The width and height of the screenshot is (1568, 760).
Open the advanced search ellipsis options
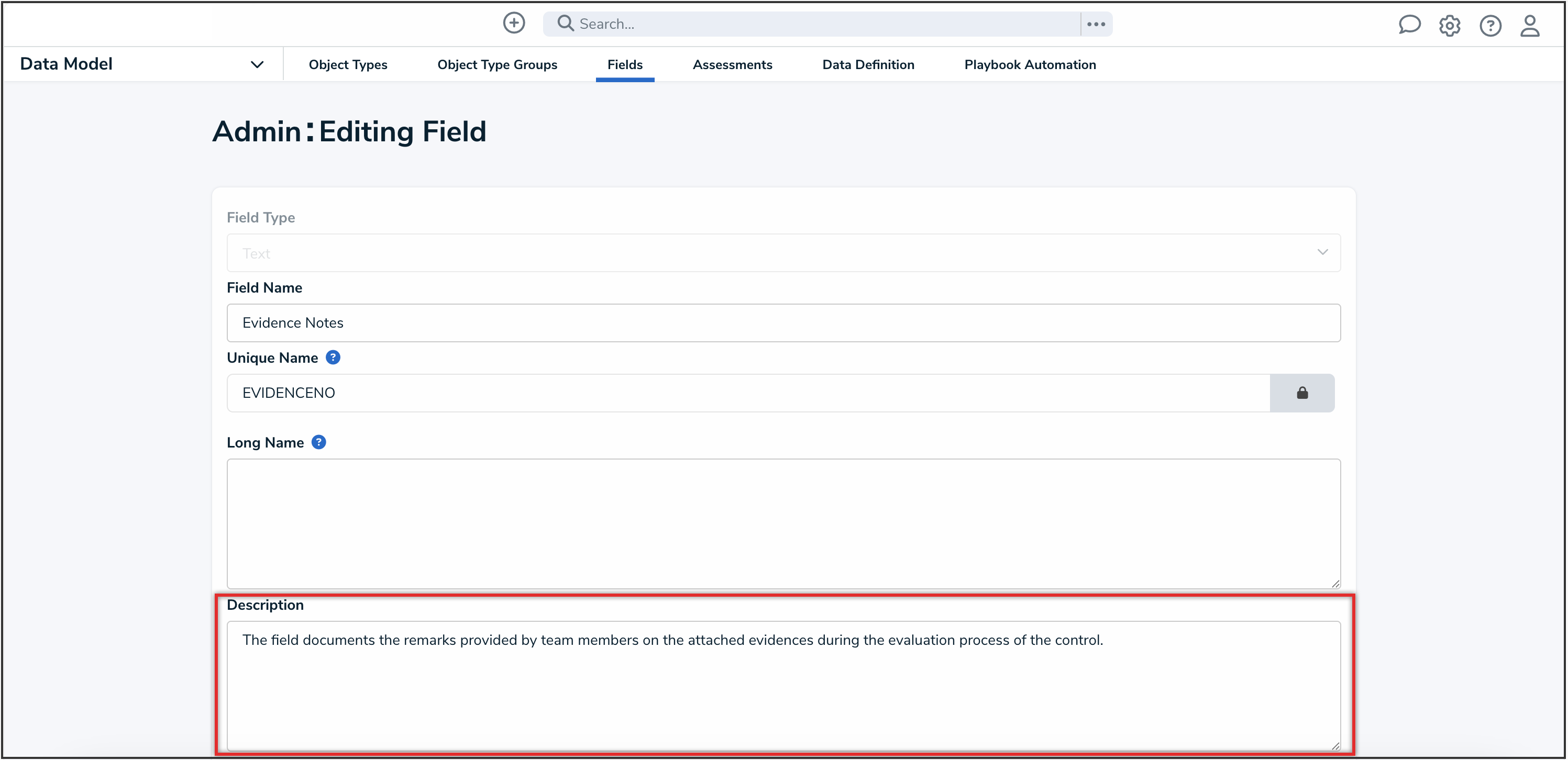pyautogui.click(x=1096, y=24)
